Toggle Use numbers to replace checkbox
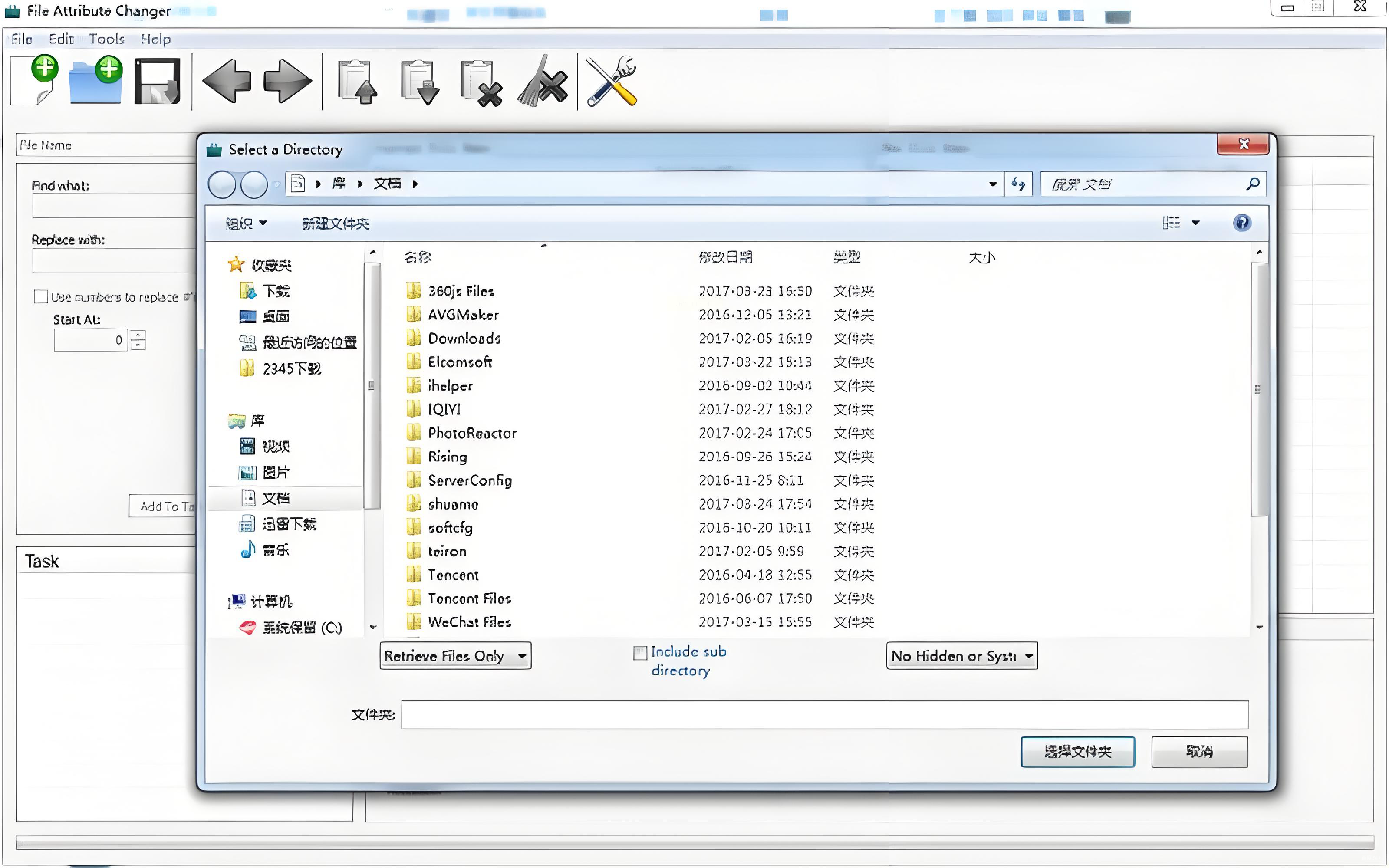This screenshot has height=868, width=1389. [41, 297]
